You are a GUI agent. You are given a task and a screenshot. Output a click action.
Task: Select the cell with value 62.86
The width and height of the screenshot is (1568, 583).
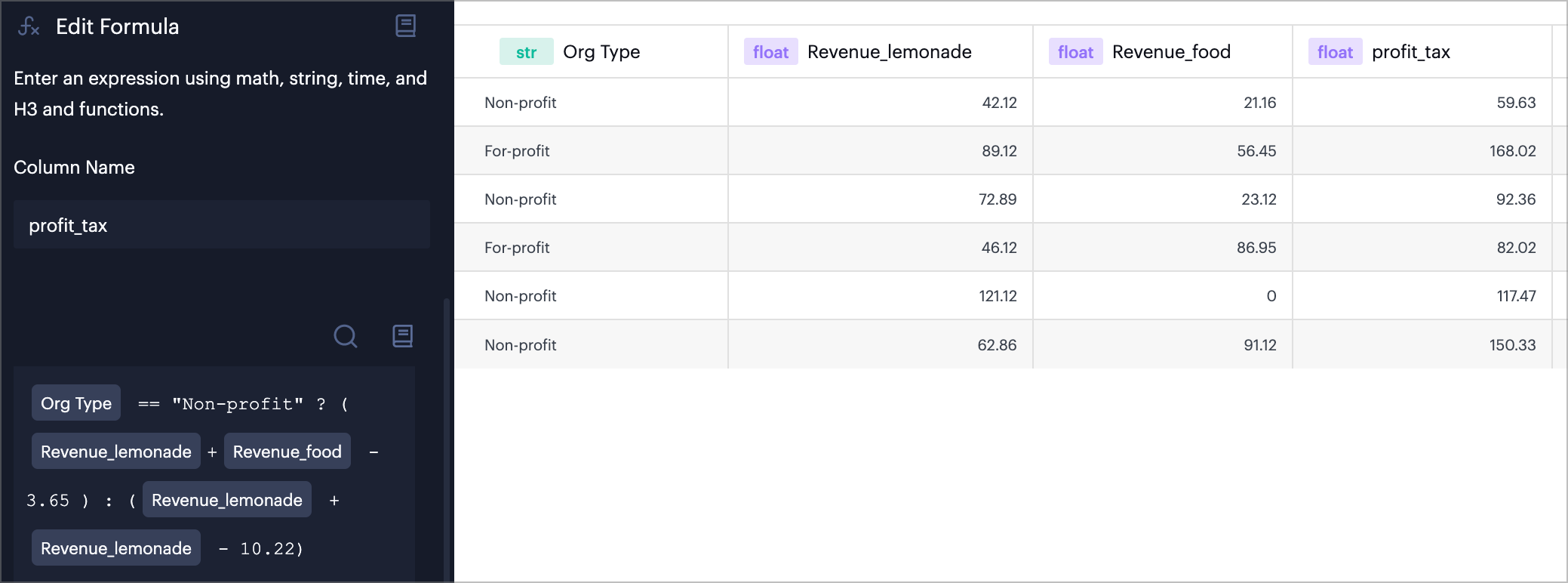pyautogui.click(x=881, y=344)
